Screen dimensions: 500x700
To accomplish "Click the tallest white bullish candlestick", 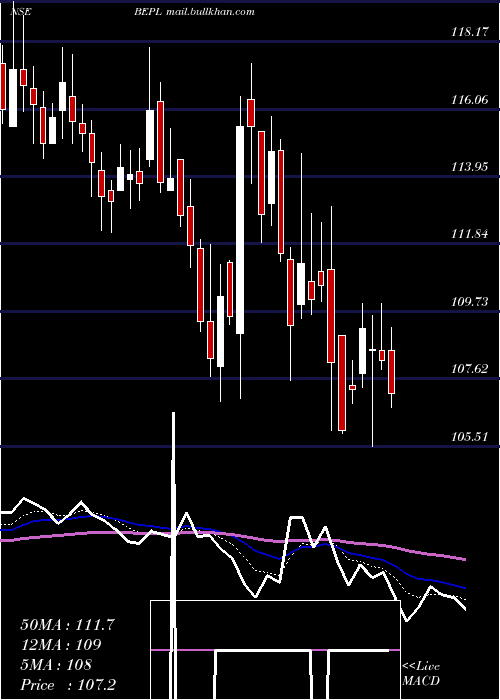I will [x=240, y=230].
